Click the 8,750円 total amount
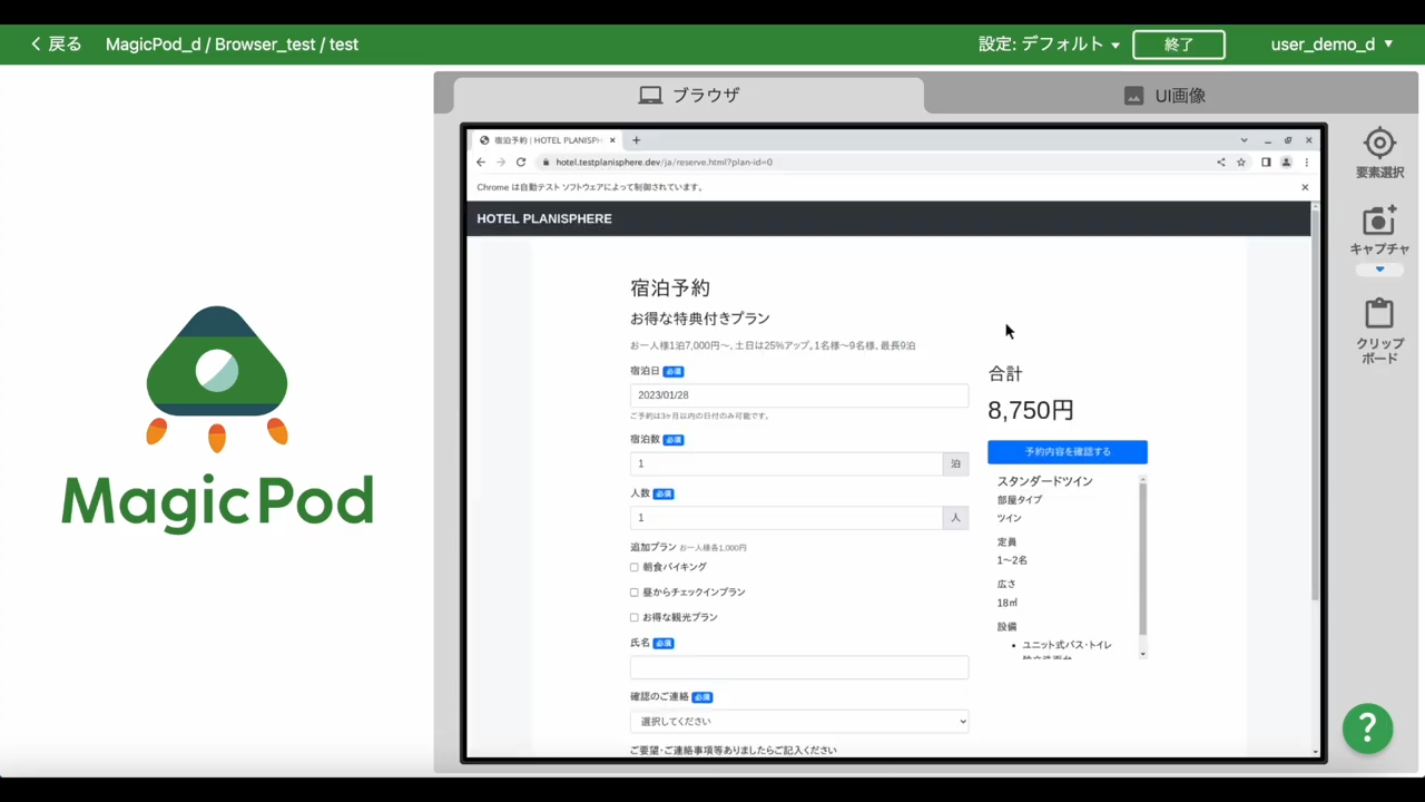This screenshot has height=802, width=1425. click(1031, 410)
